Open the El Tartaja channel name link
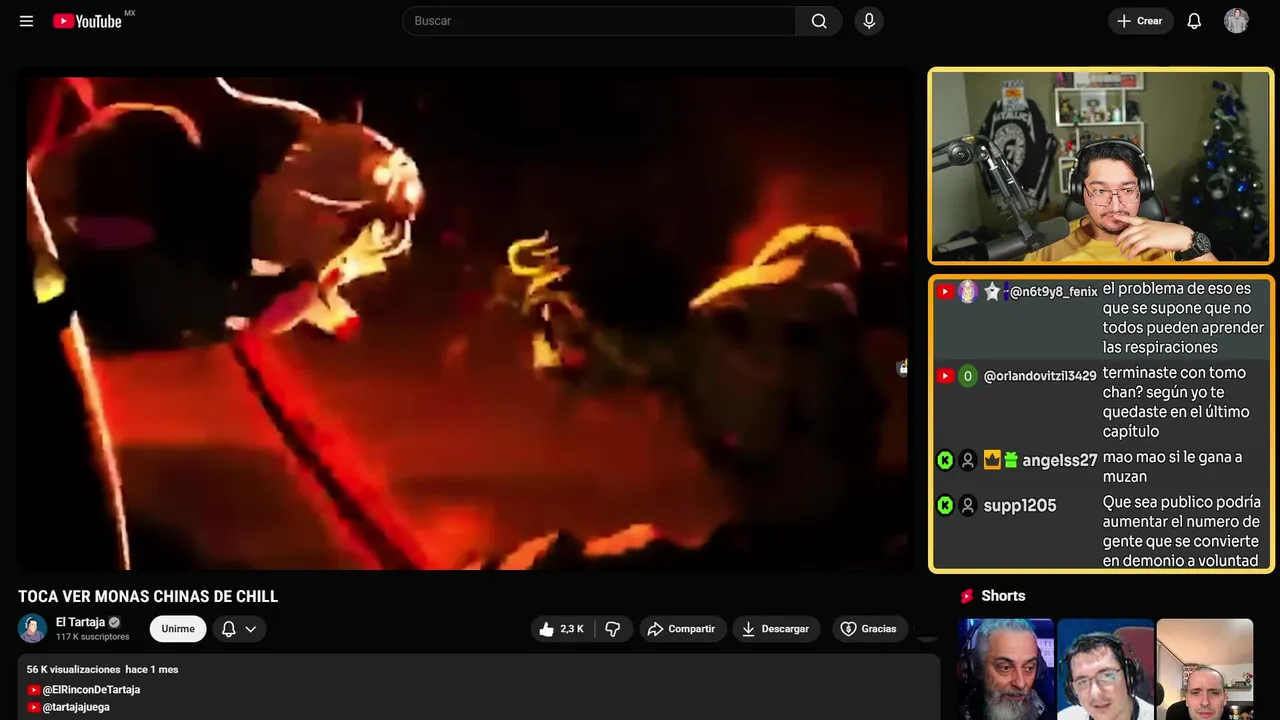The image size is (1280, 720). click(x=80, y=622)
